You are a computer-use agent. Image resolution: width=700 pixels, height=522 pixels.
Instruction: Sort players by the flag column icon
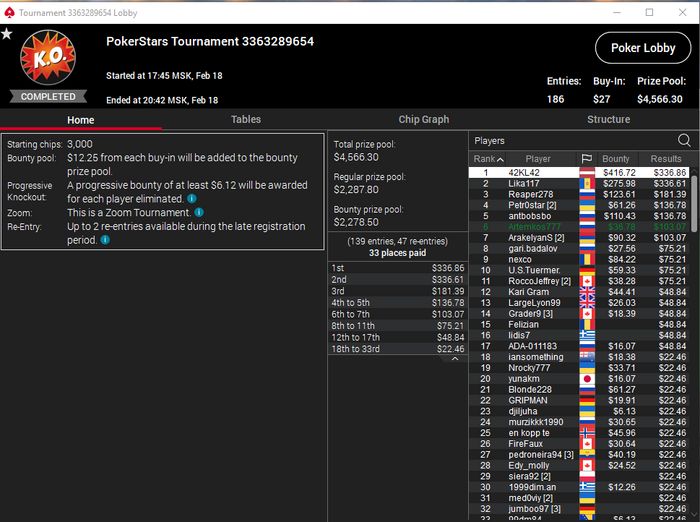(x=587, y=159)
